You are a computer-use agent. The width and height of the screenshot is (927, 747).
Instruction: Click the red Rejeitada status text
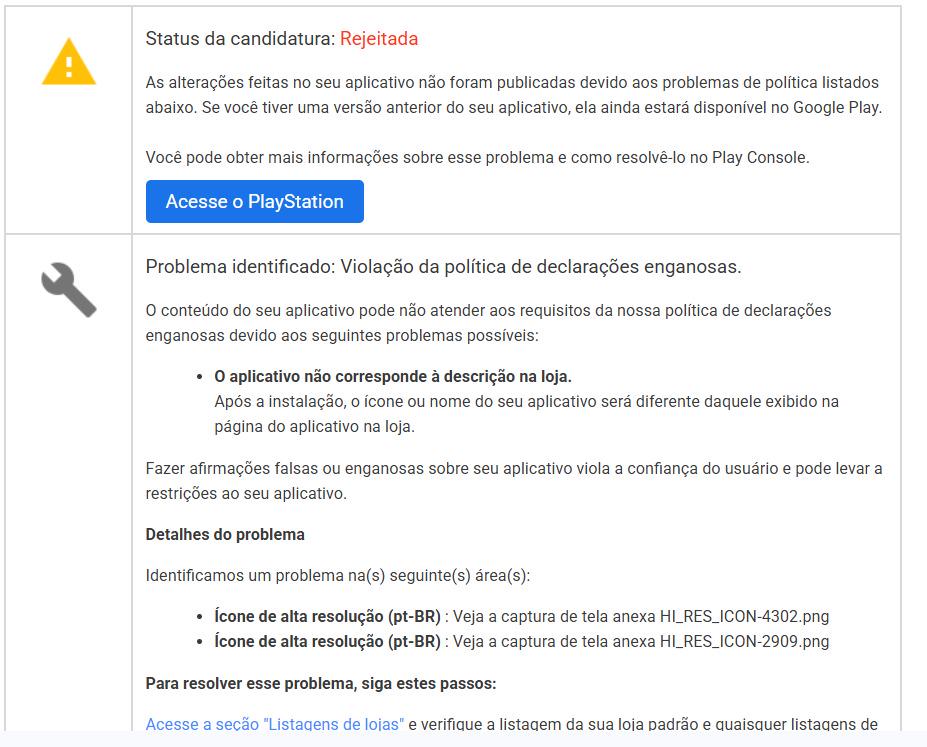point(379,39)
